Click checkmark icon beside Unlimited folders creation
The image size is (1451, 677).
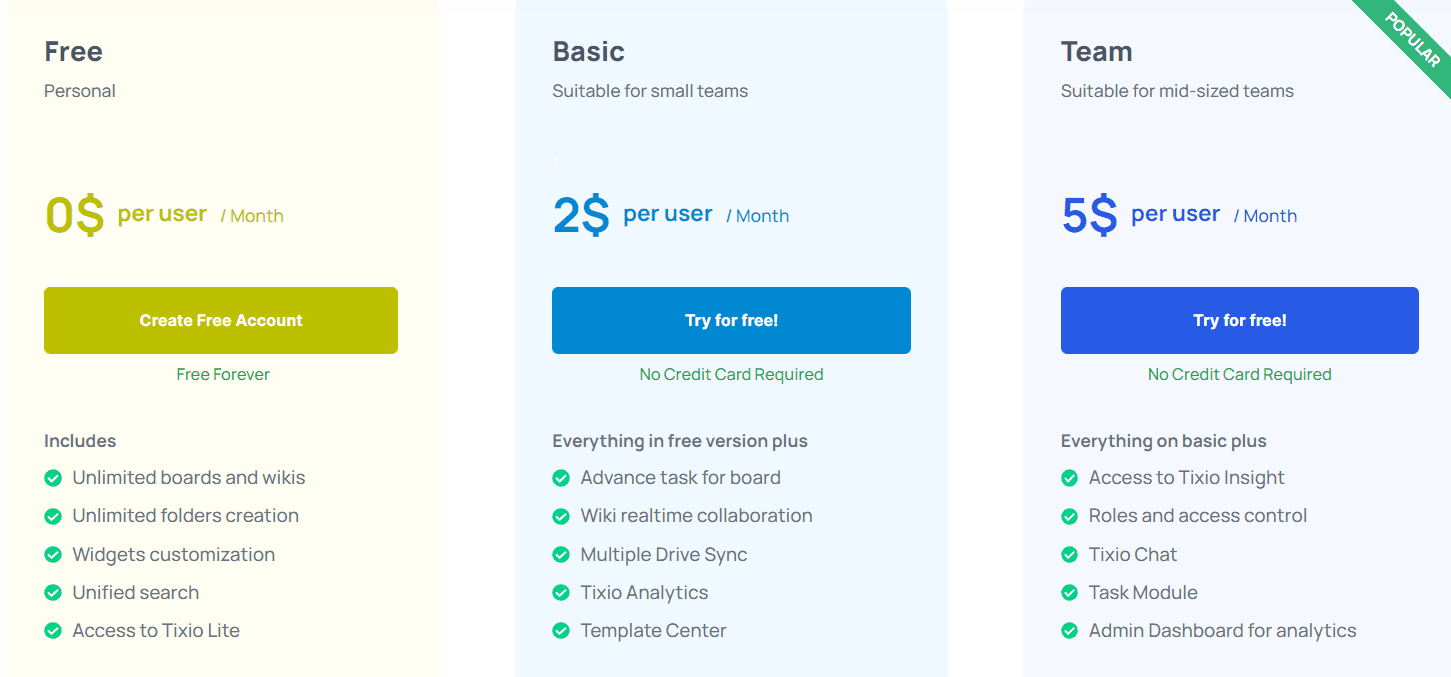pos(53,516)
